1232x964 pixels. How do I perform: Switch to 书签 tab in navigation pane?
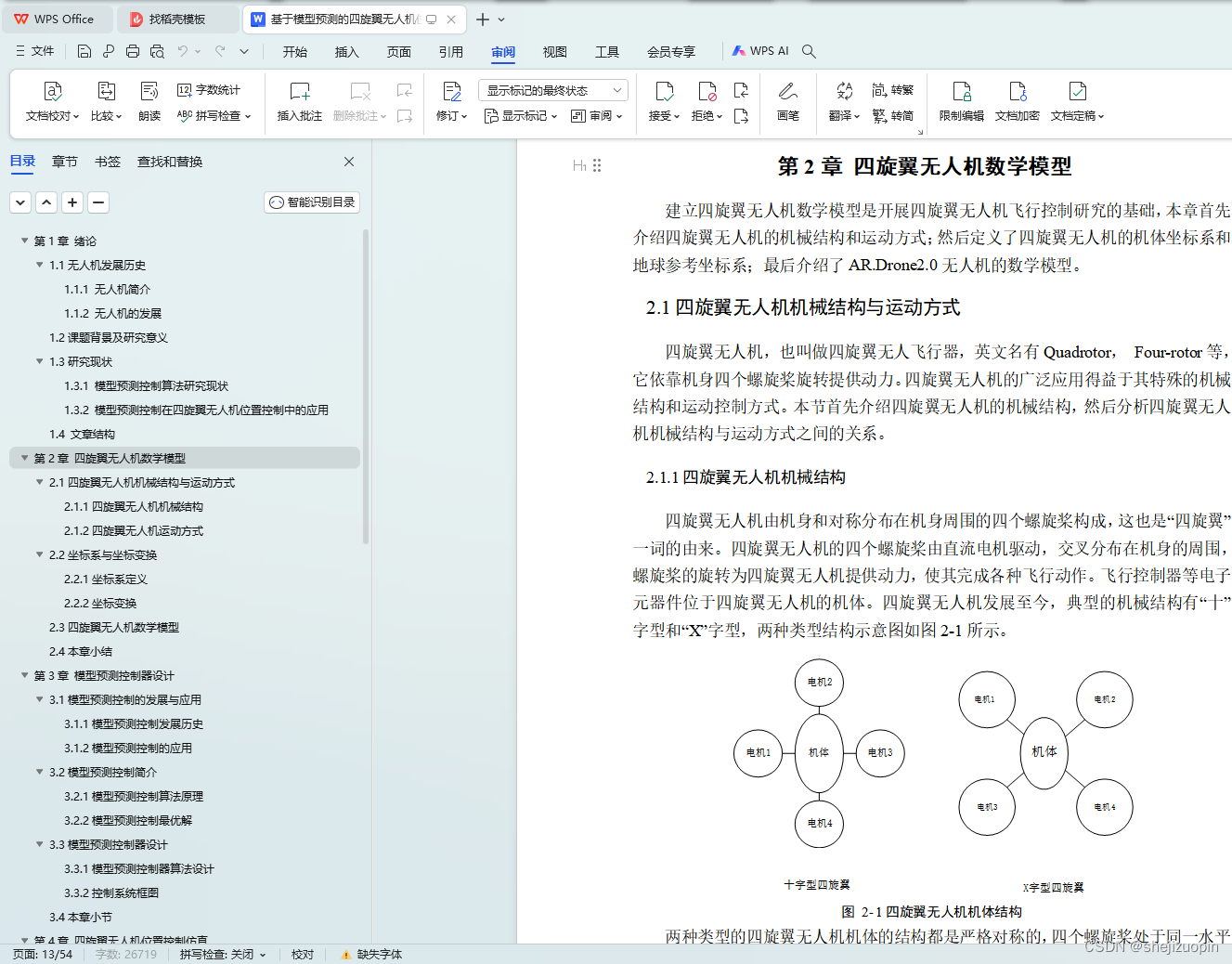[x=108, y=162]
